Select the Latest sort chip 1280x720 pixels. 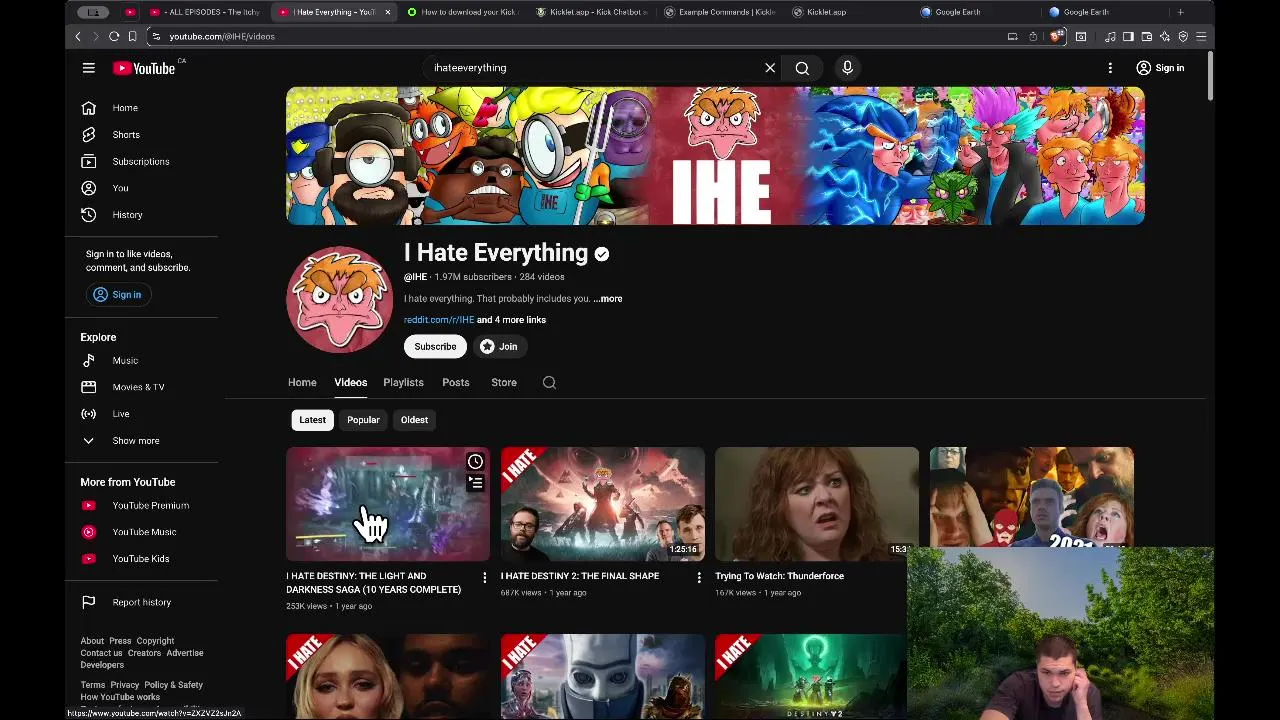point(312,420)
